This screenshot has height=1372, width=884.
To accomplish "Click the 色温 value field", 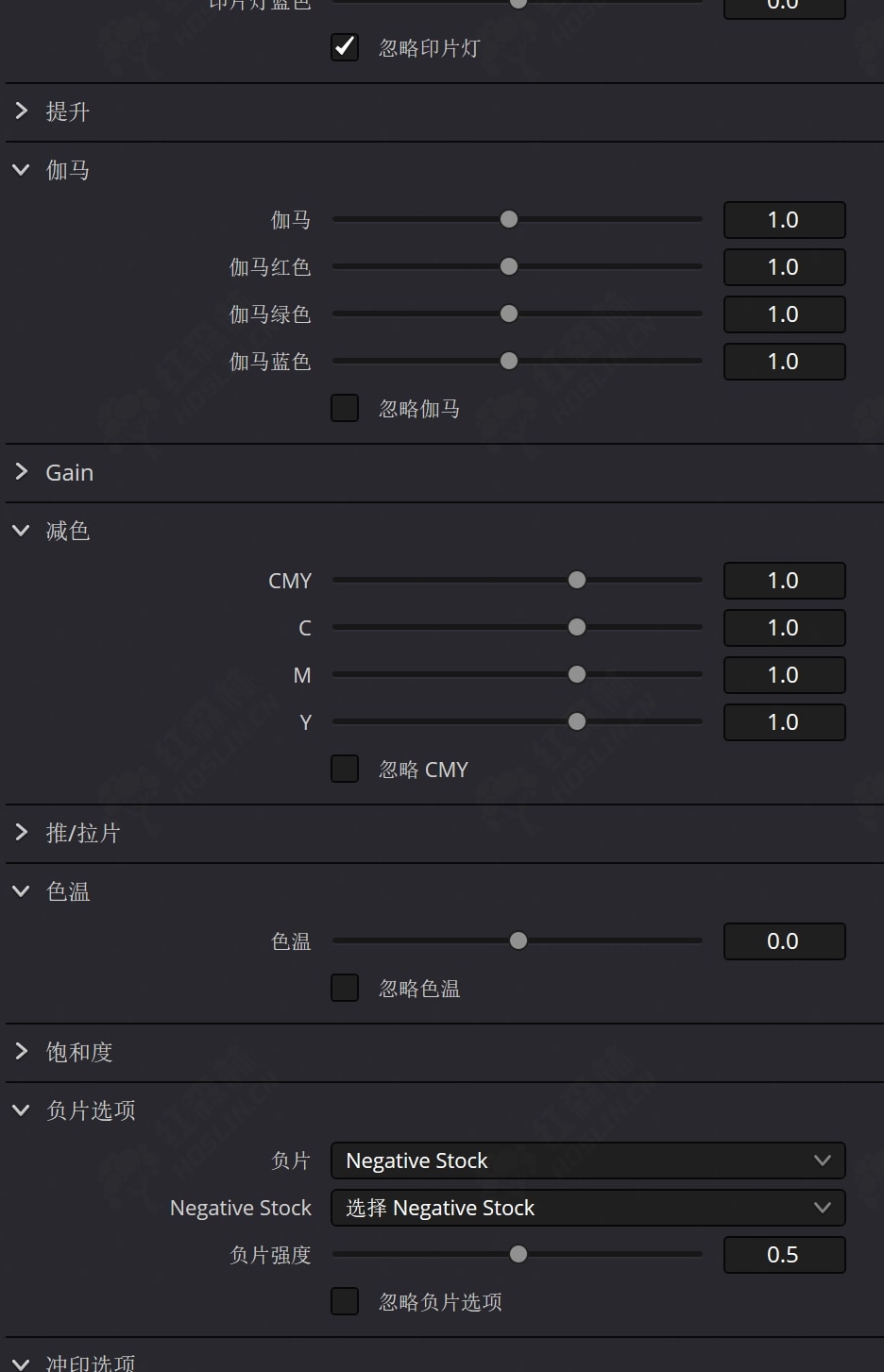I will pos(784,941).
